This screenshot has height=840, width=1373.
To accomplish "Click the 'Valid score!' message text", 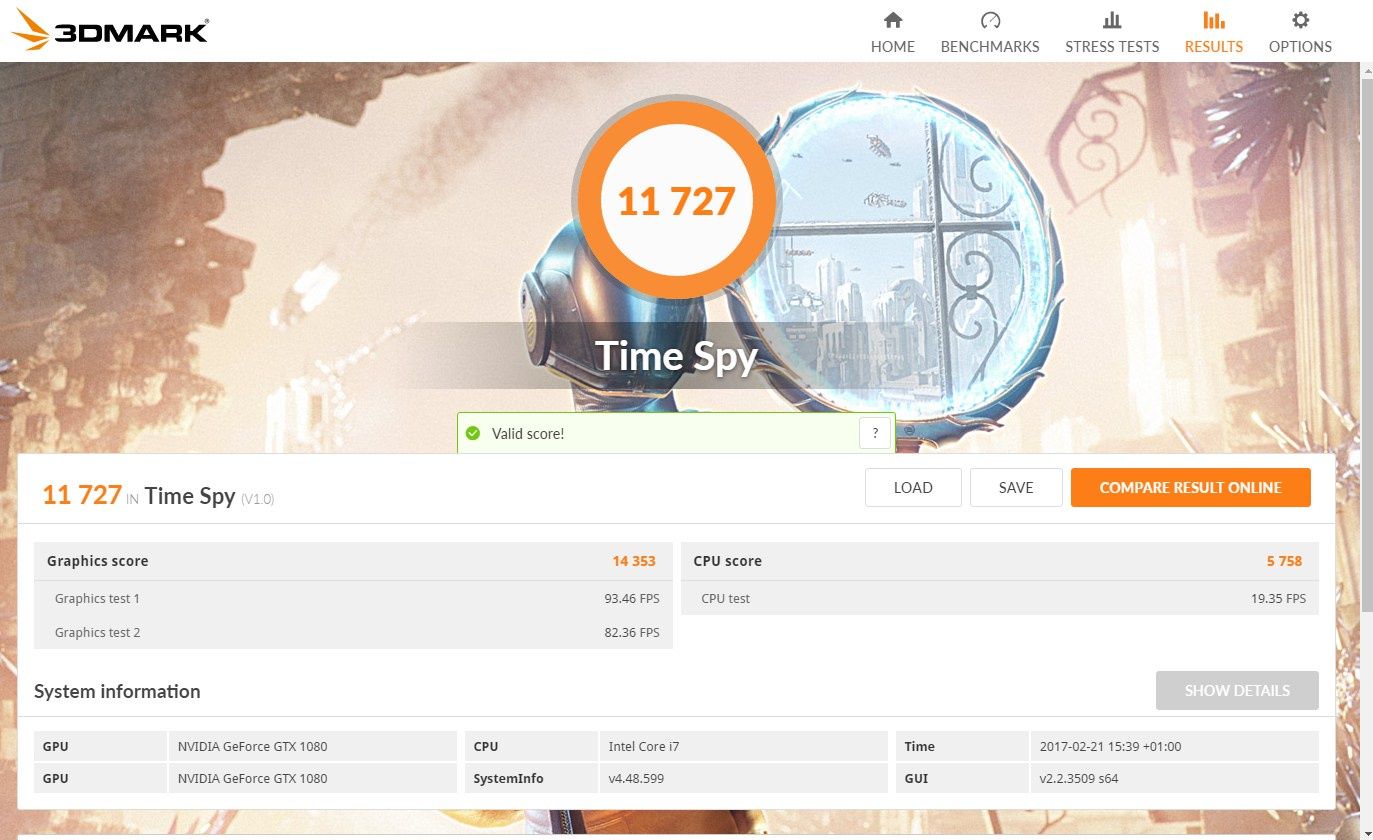I will [528, 434].
